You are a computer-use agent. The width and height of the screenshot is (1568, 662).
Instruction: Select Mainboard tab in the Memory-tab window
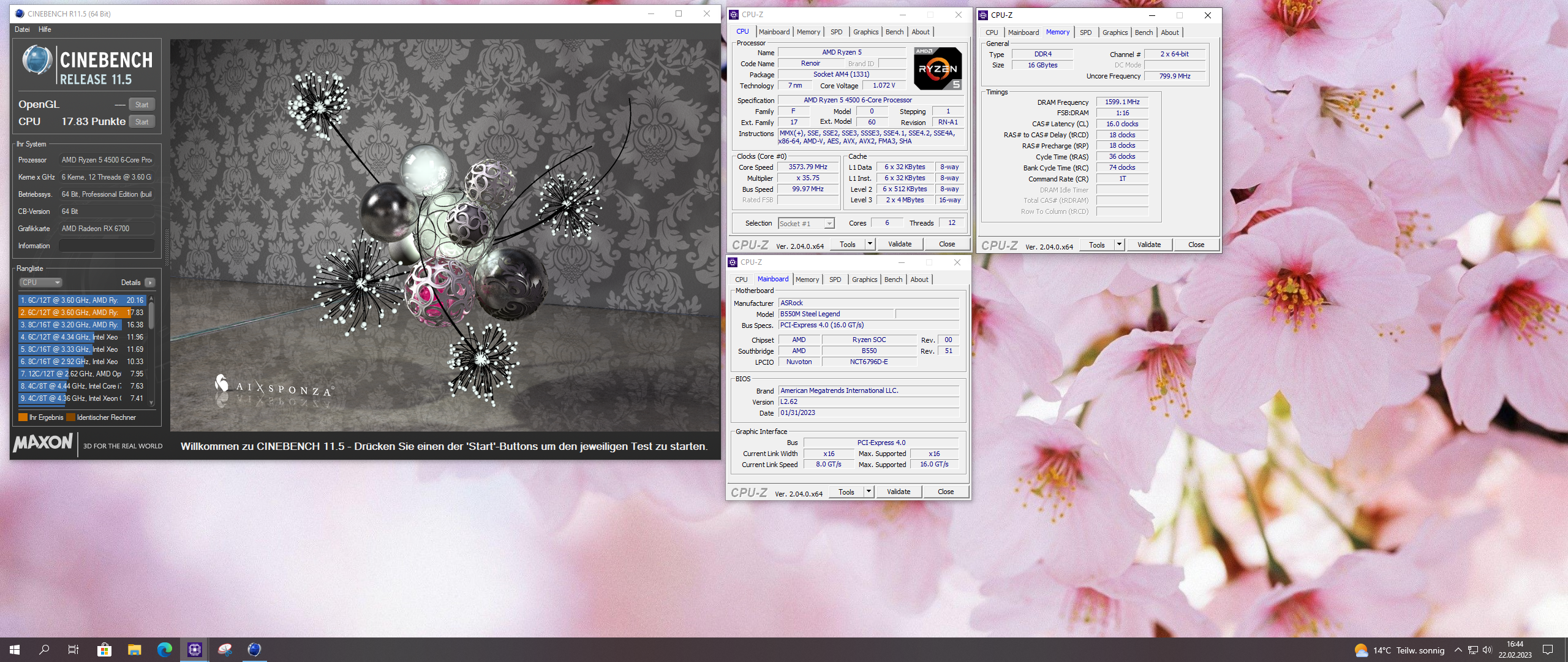coord(1023,32)
